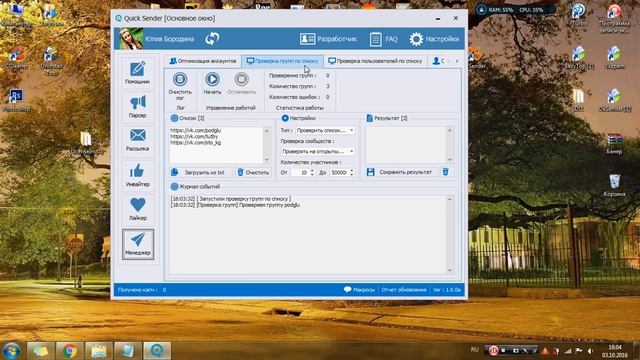Switch to Оптимизация аккаунтов tab
640x360 pixels.
pyautogui.click(x=203, y=61)
